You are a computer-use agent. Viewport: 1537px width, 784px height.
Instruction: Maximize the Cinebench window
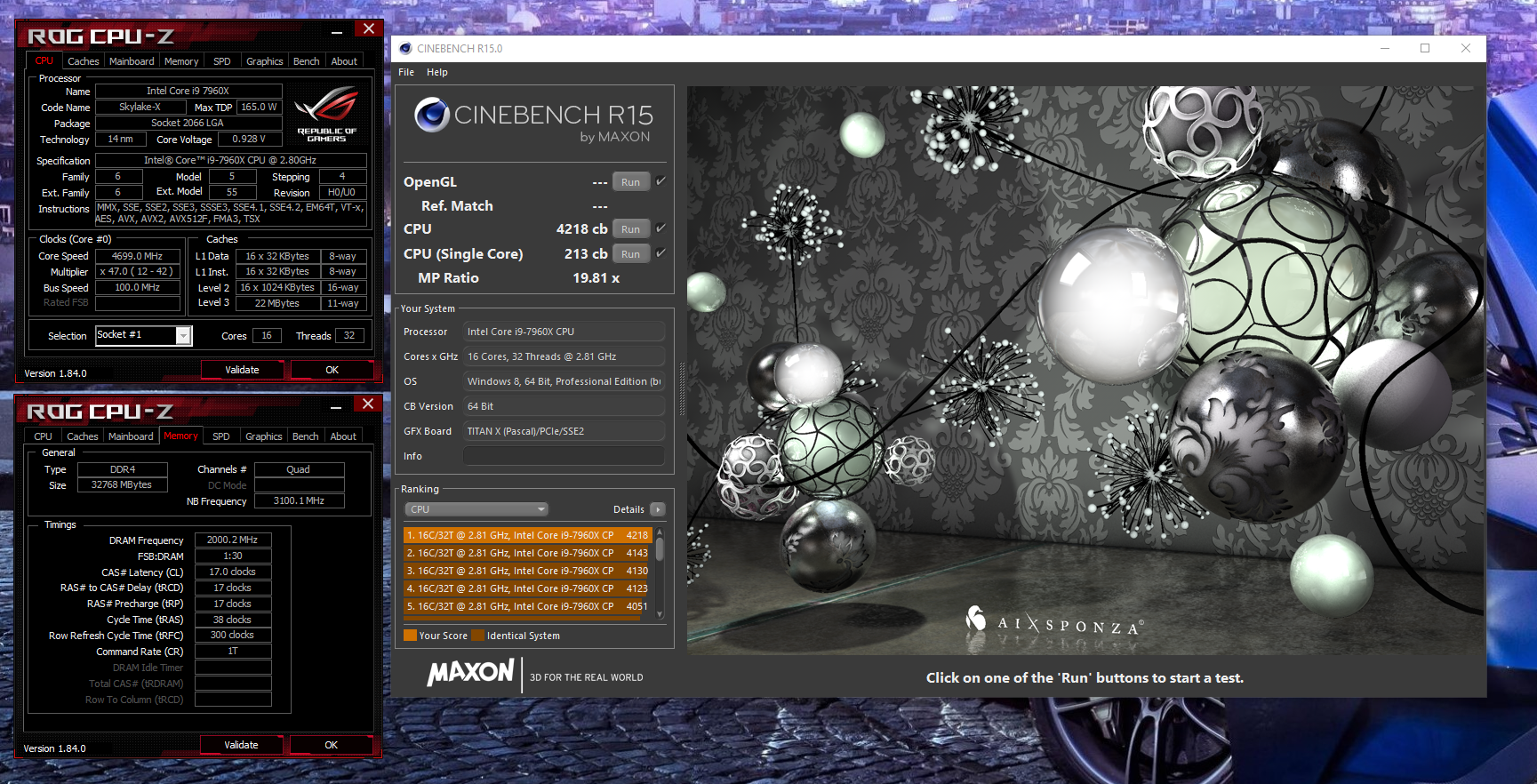coord(1425,48)
